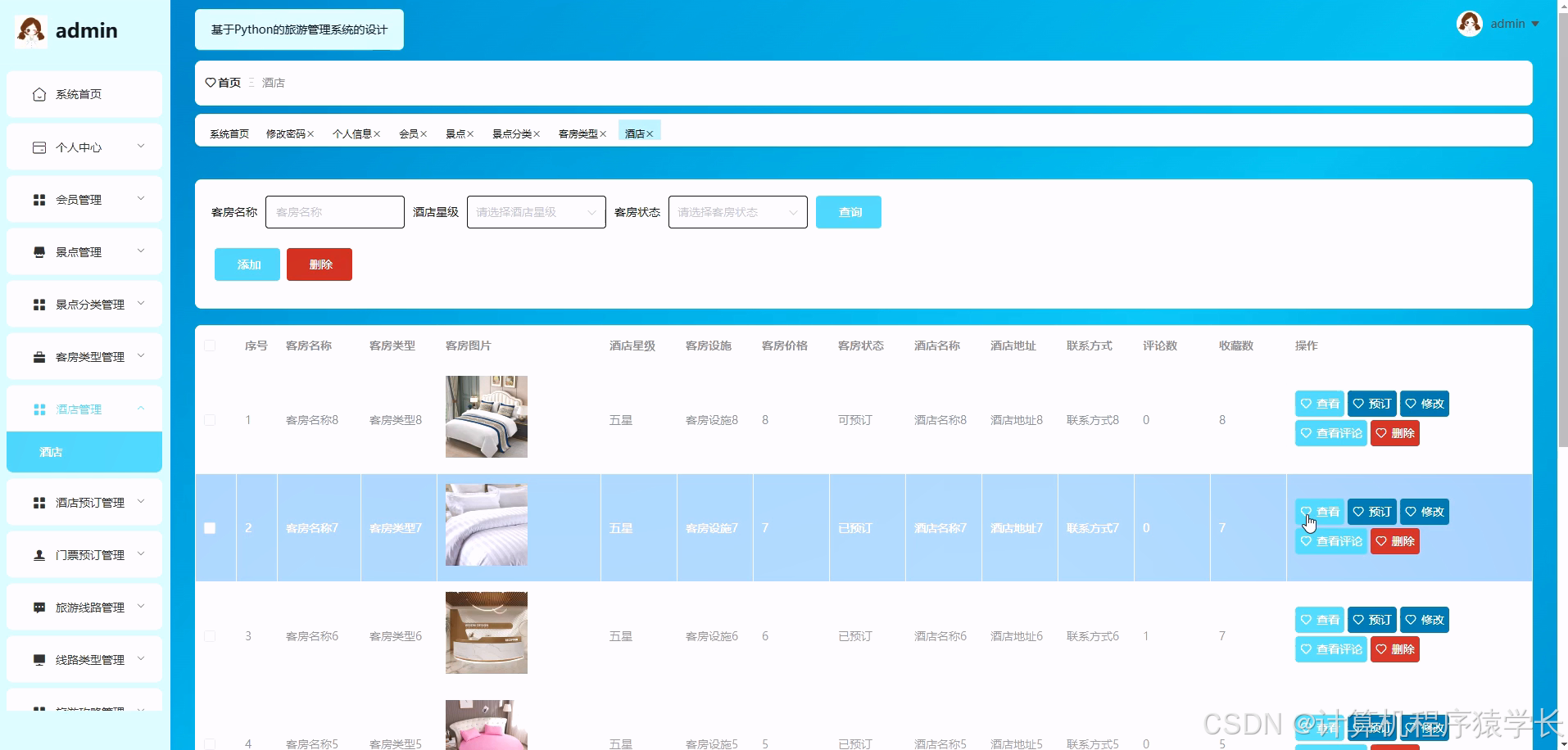
Task: Open the 客房状态 dropdown filter
Action: 738,212
